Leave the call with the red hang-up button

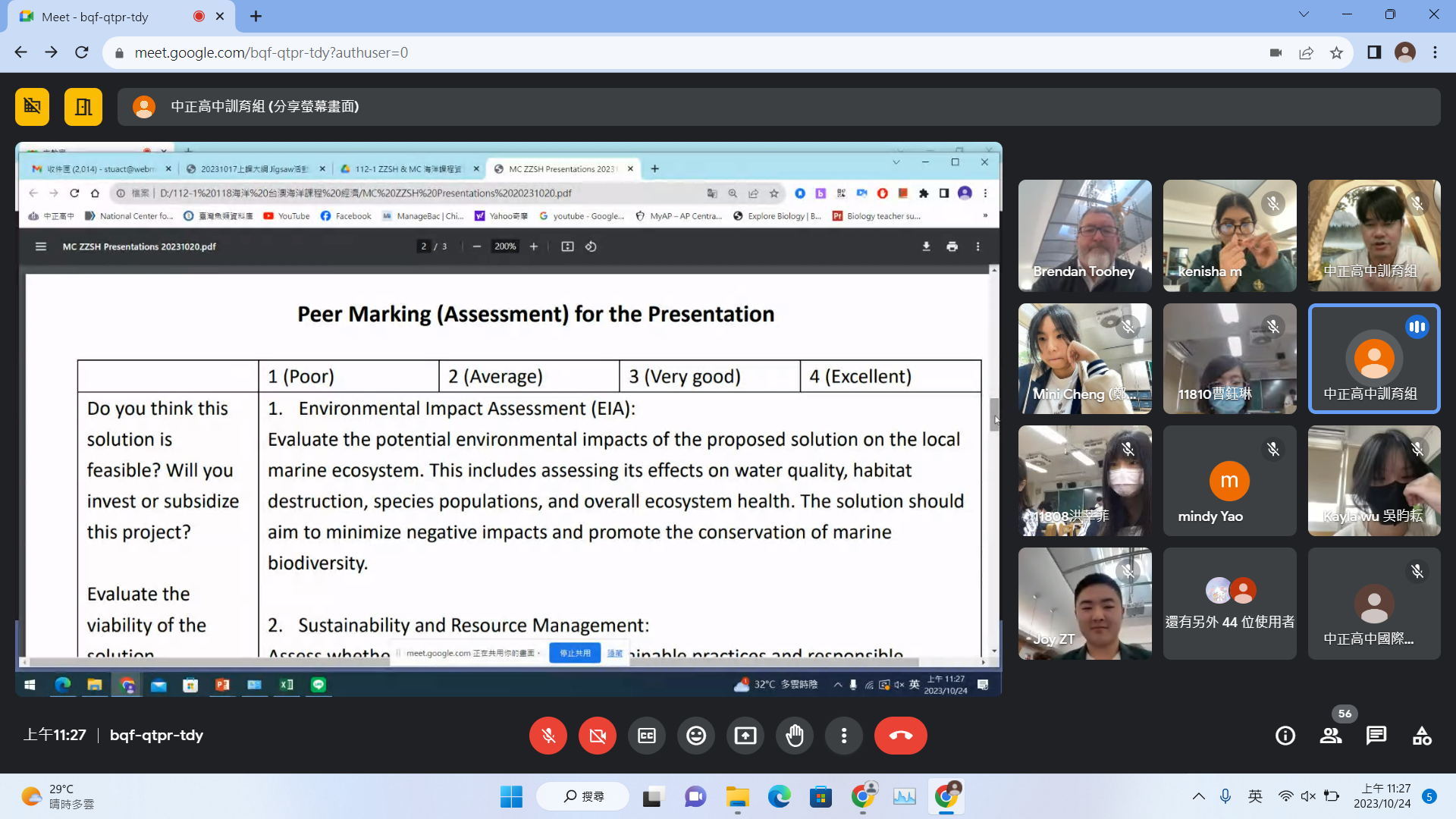pos(900,736)
